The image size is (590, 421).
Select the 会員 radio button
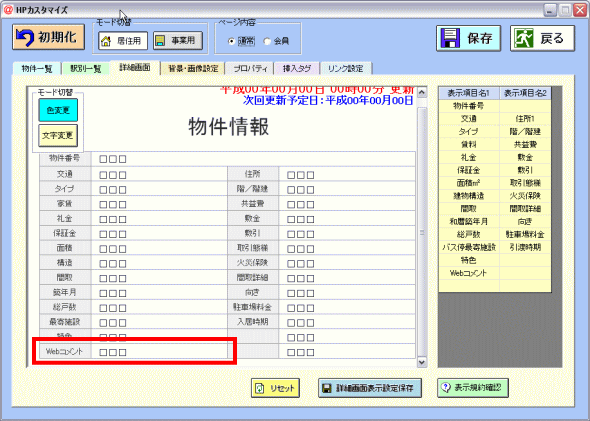(x=267, y=41)
